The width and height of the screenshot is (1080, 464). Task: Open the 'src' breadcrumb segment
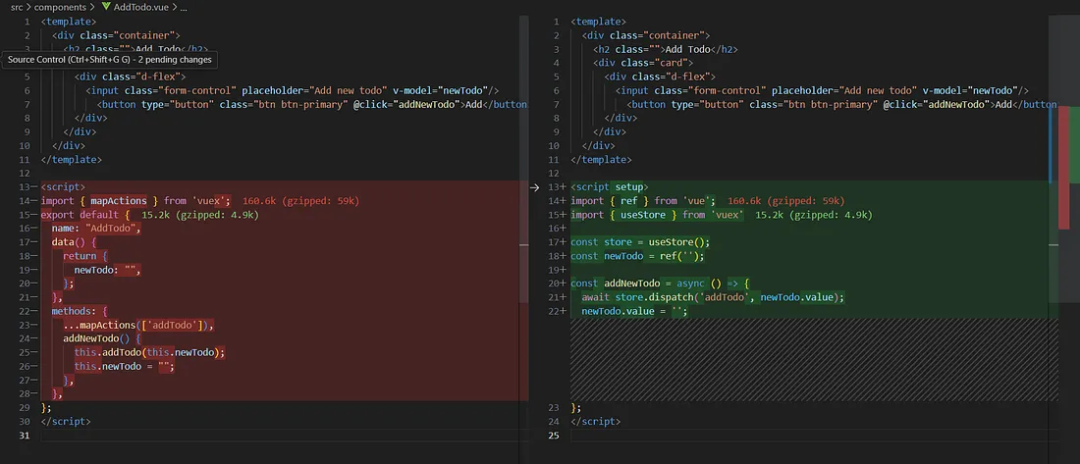[x=17, y=7]
